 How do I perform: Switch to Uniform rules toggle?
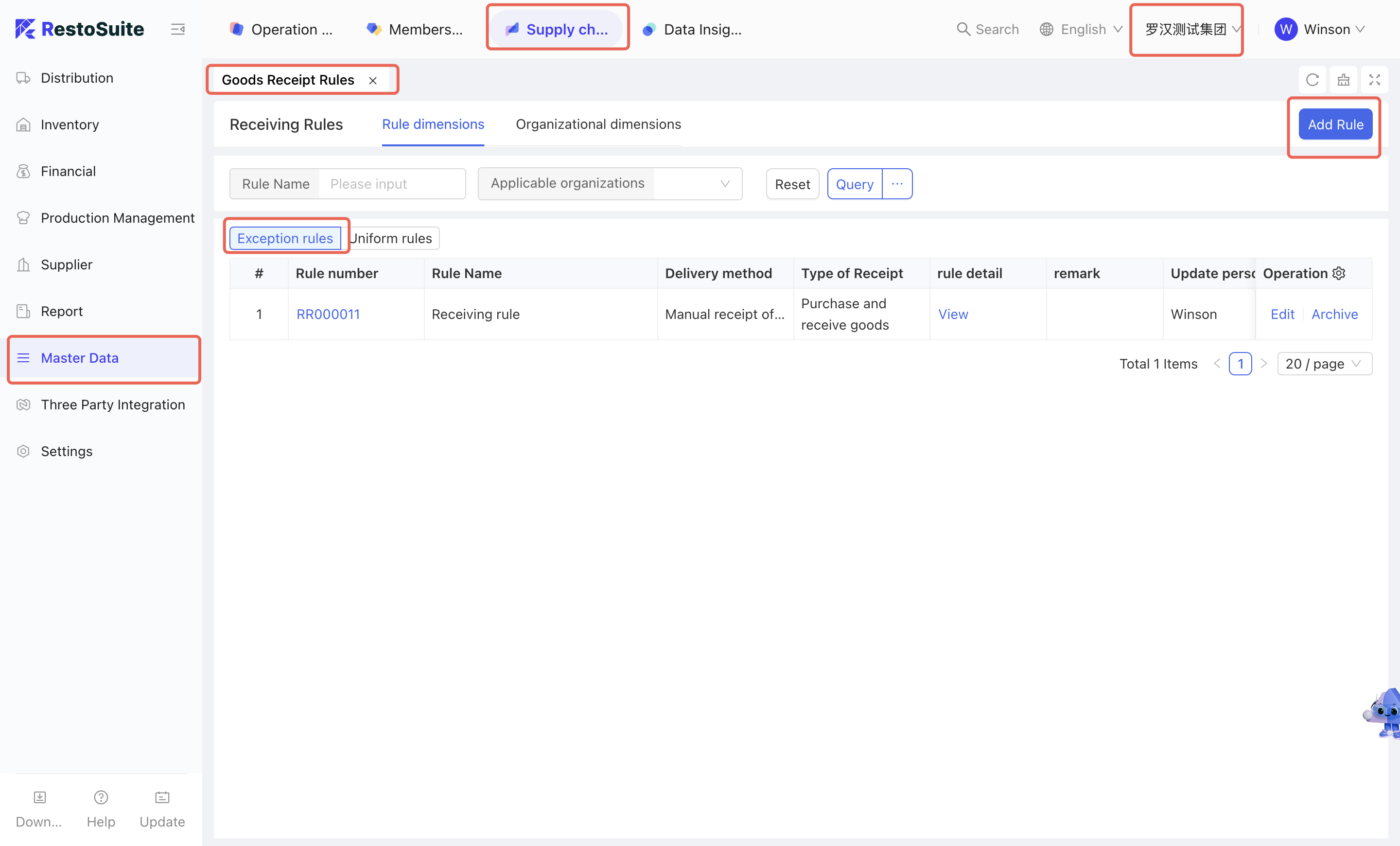(x=392, y=238)
